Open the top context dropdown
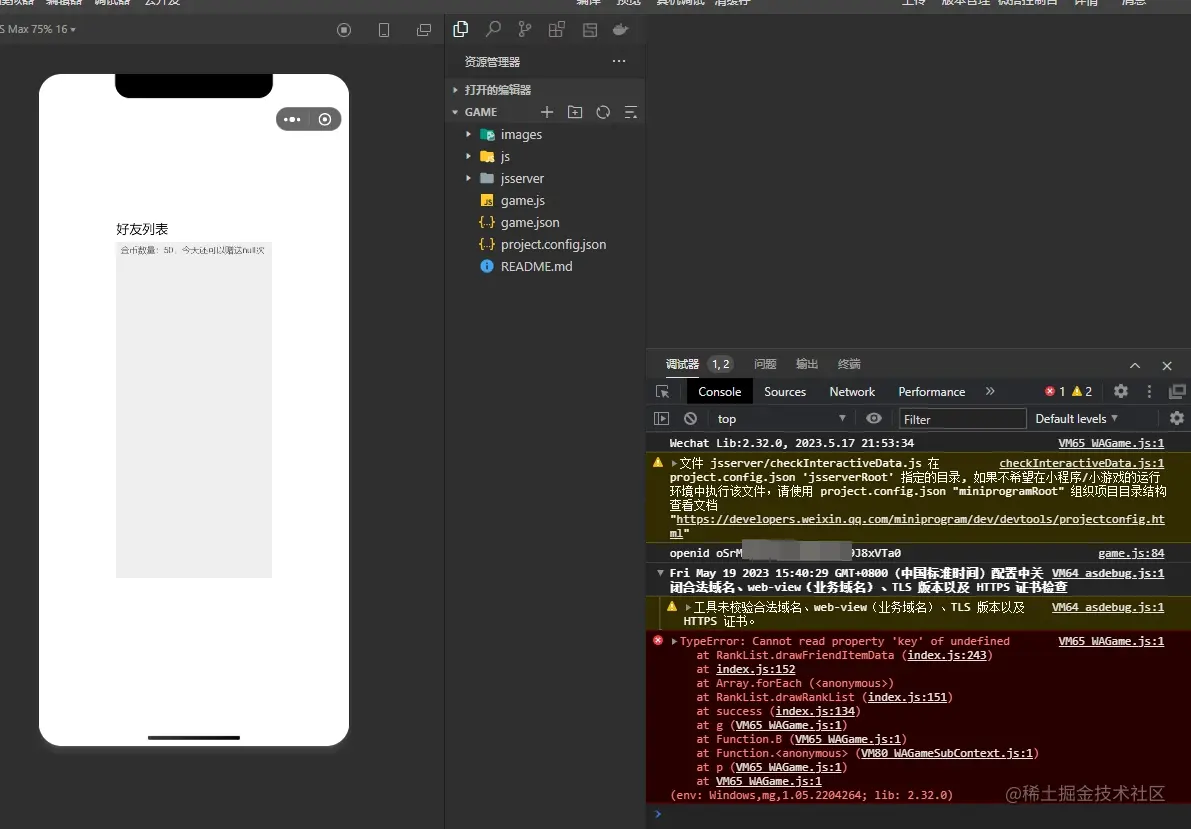Viewport: 1191px width, 829px height. tap(780, 419)
